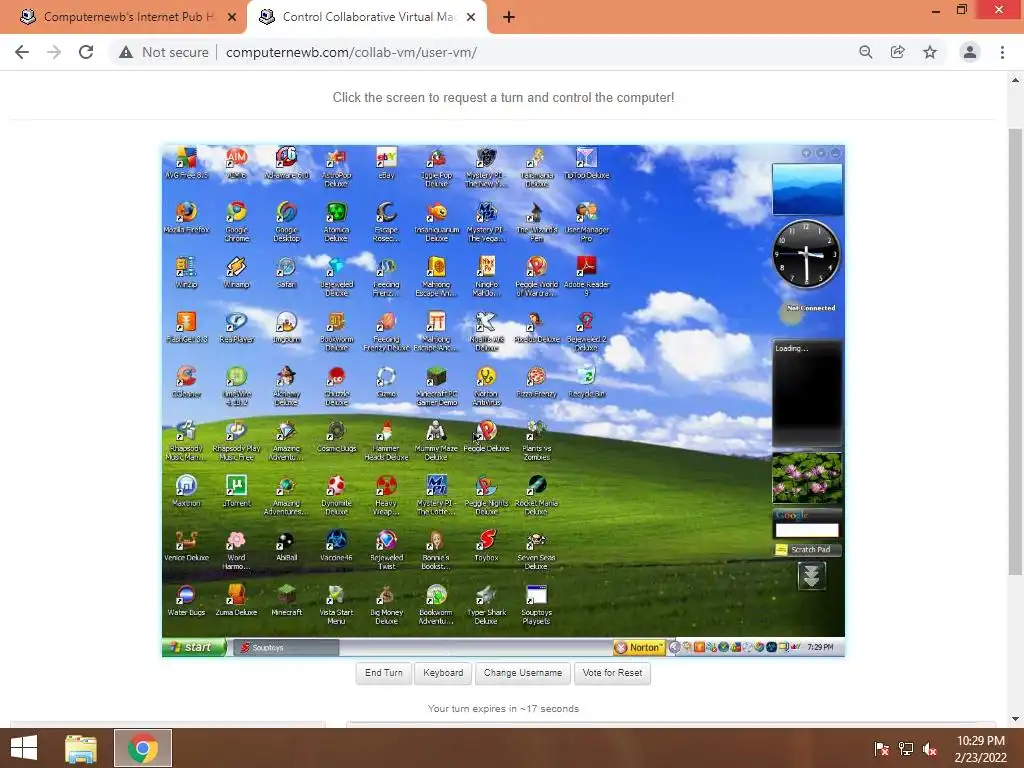Click the muted volume tray icon
The height and width of the screenshot is (768, 1024).
pyautogui.click(x=929, y=749)
